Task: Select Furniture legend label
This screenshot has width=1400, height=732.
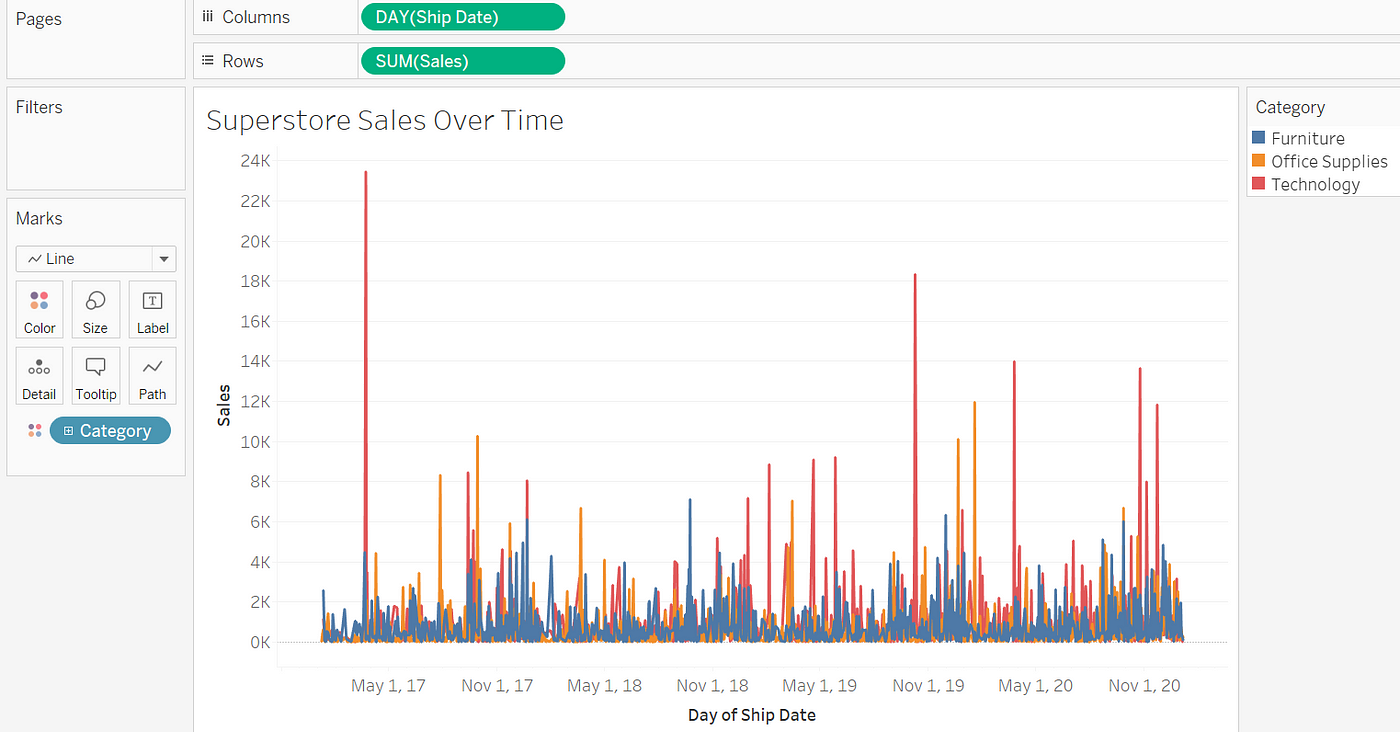Action: (1308, 138)
